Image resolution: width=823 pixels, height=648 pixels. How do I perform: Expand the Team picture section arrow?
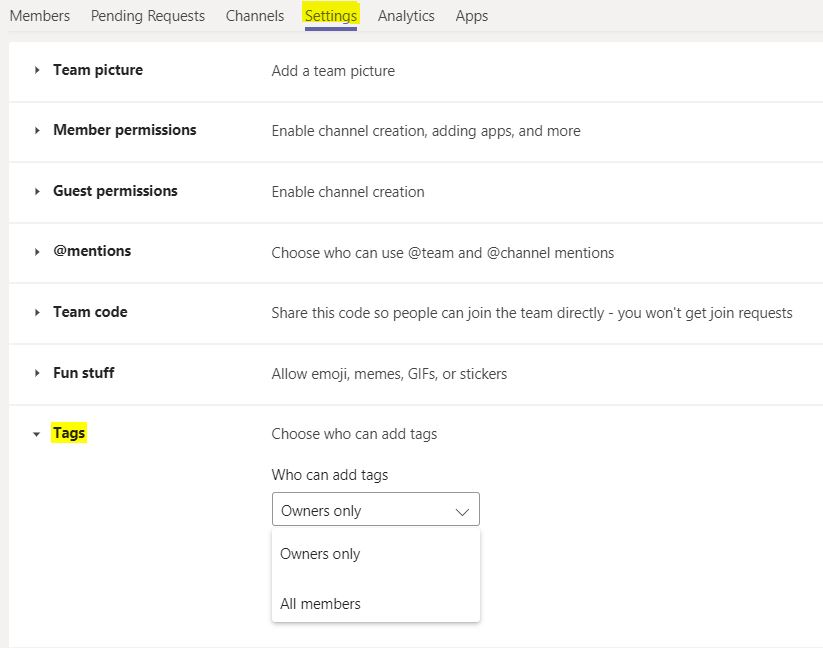pos(37,71)
